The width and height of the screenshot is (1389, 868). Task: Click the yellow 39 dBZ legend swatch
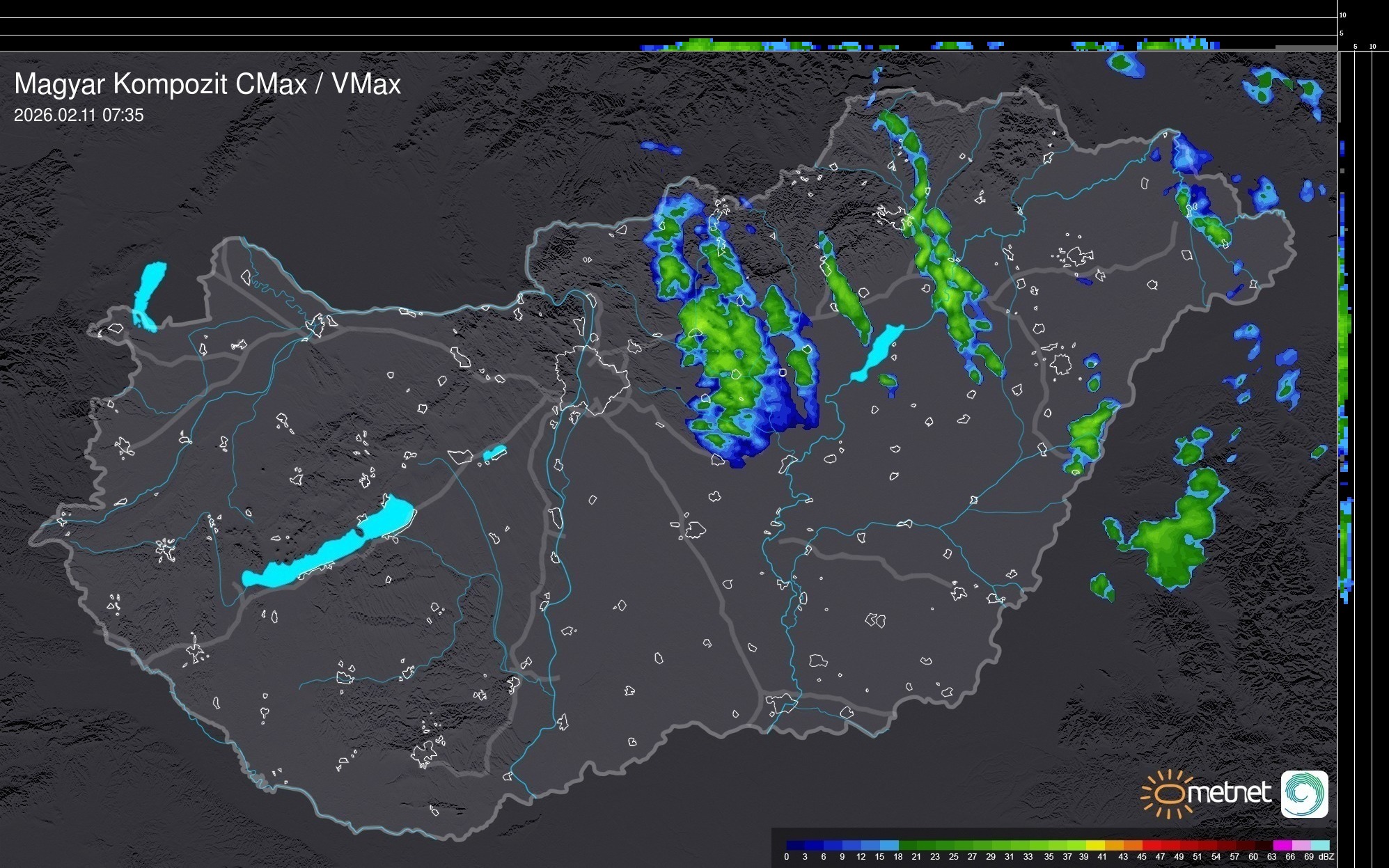point(1094,845)
